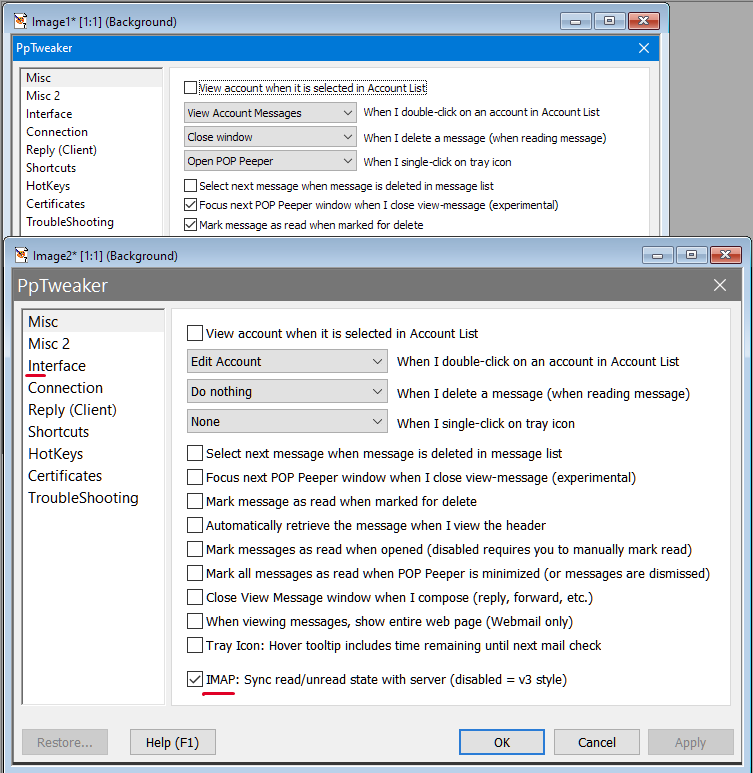Screen dimensions: 753x773
Task: Select Connection in Image1 window list
Action: point(92,132)
